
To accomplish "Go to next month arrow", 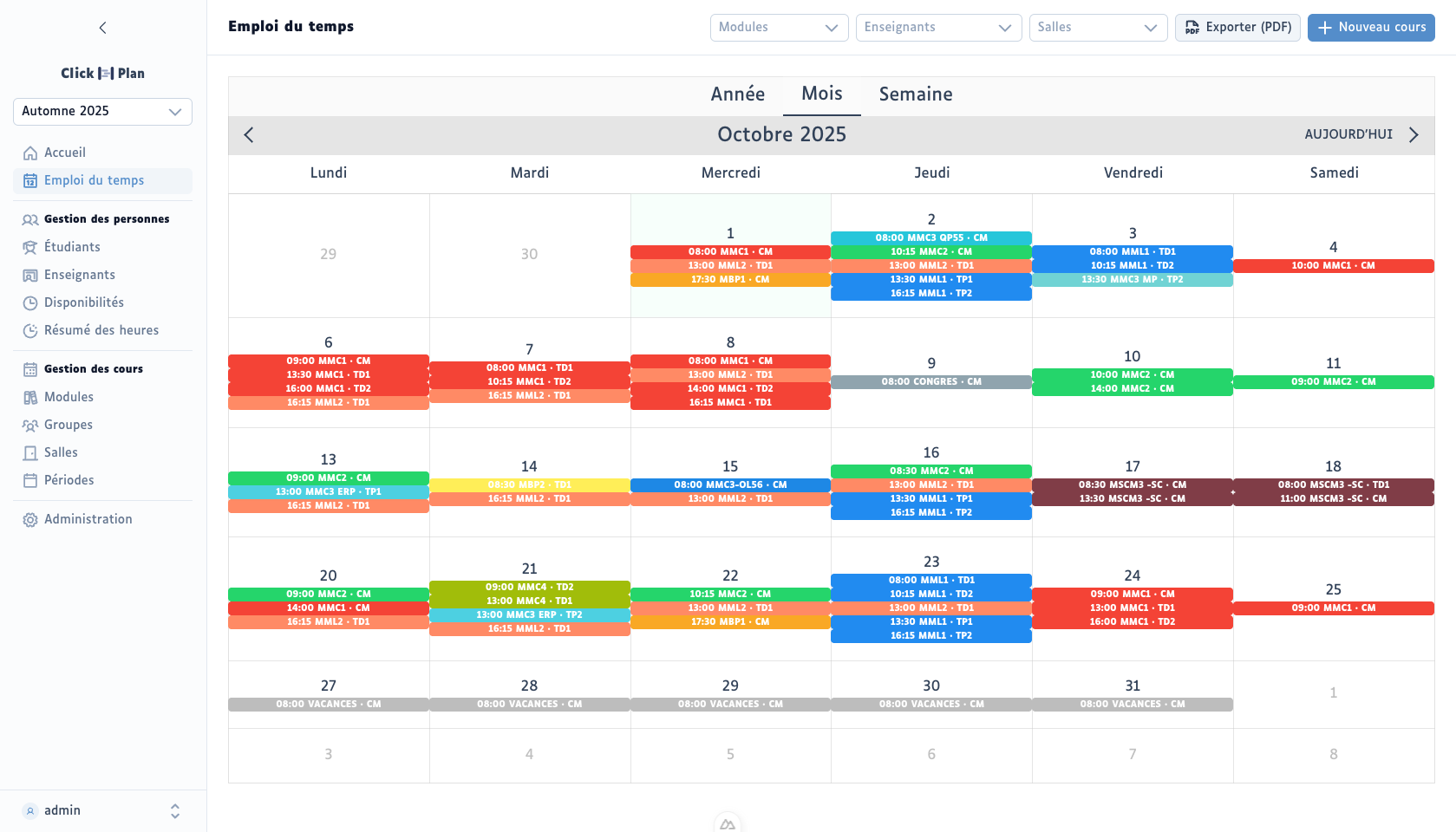I will pos(1414,135).
